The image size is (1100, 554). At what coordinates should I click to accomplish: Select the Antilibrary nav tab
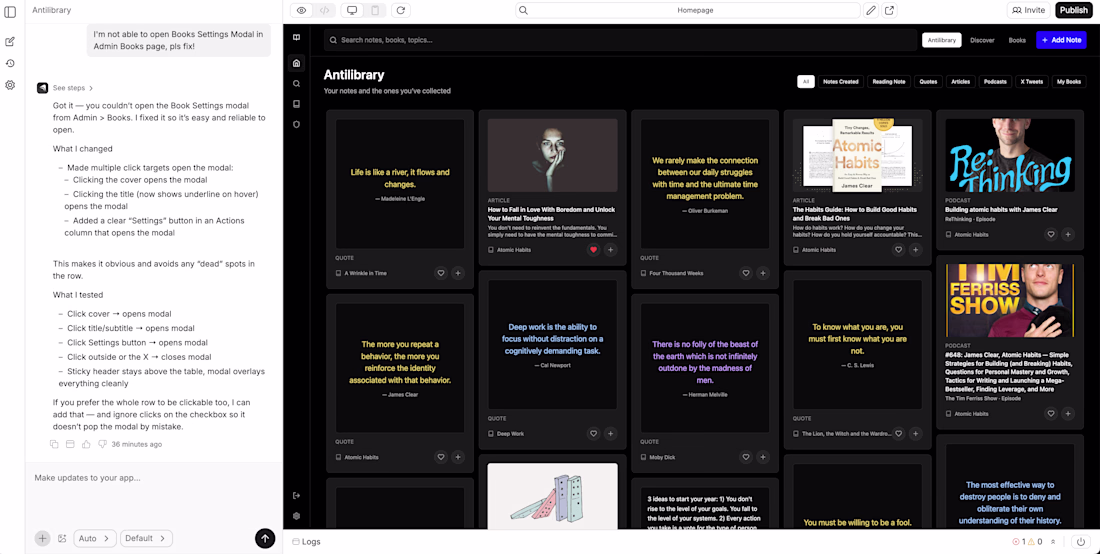coord(941,40)
